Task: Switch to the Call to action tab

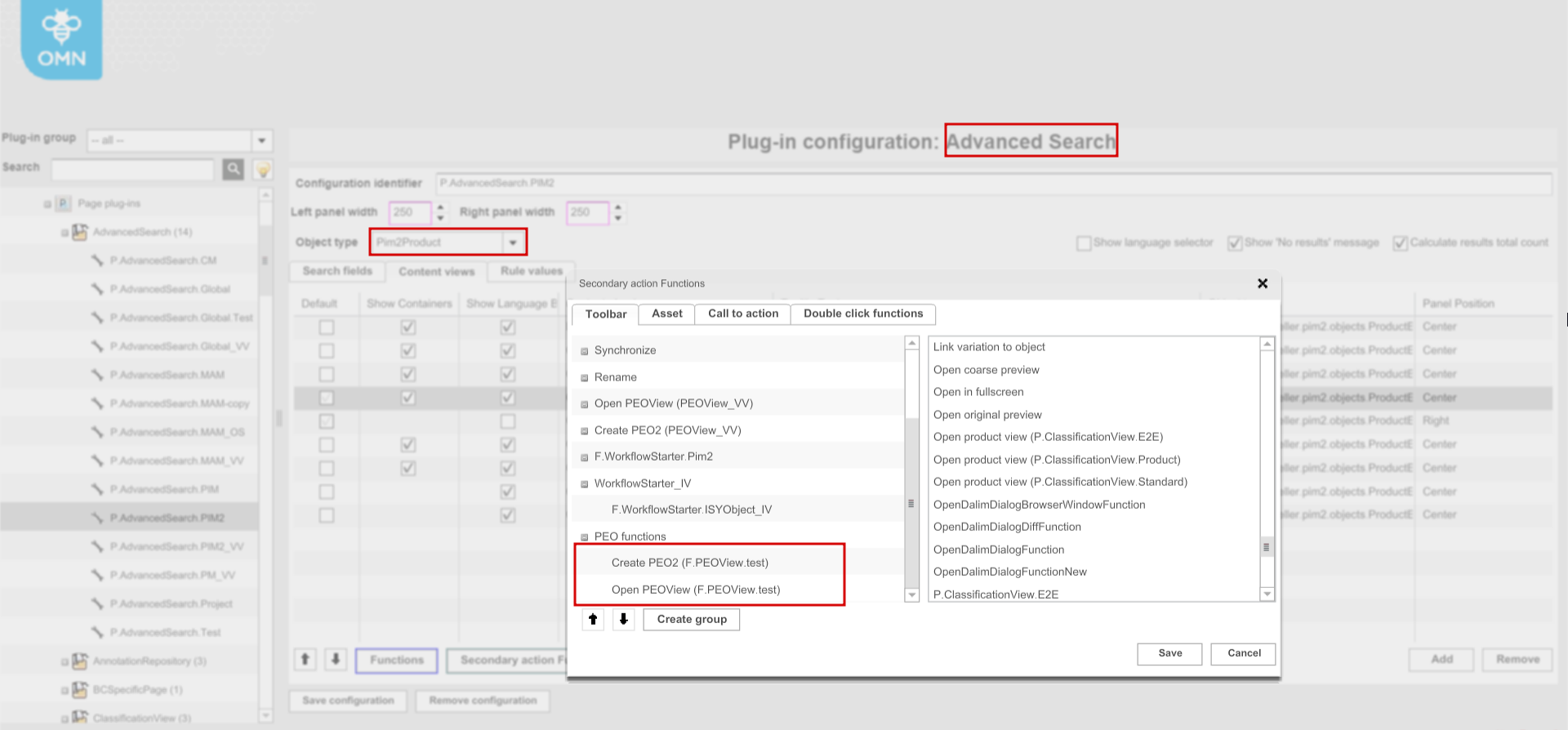Action: pos(743,314)
